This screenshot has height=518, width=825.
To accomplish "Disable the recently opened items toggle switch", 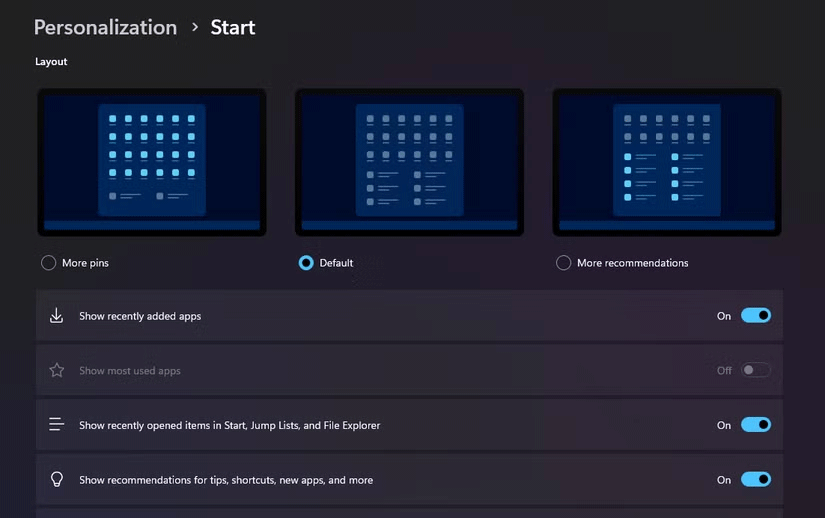I will (x=755, y=425).
